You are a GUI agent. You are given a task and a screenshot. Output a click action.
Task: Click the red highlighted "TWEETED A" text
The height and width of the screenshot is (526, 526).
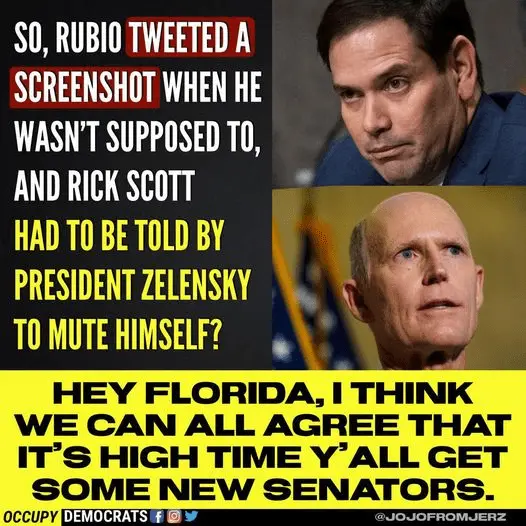click(190, 37)
